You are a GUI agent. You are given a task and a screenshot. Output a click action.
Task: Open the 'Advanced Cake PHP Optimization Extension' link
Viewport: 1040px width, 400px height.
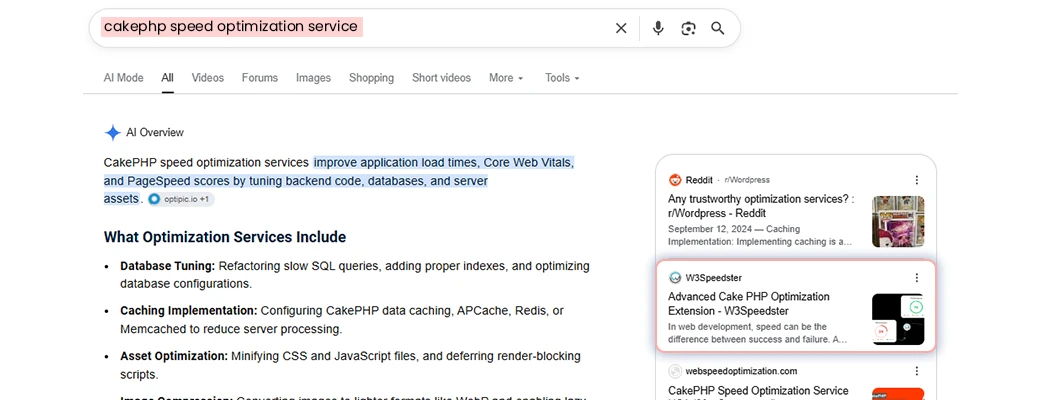coord(749,304)
